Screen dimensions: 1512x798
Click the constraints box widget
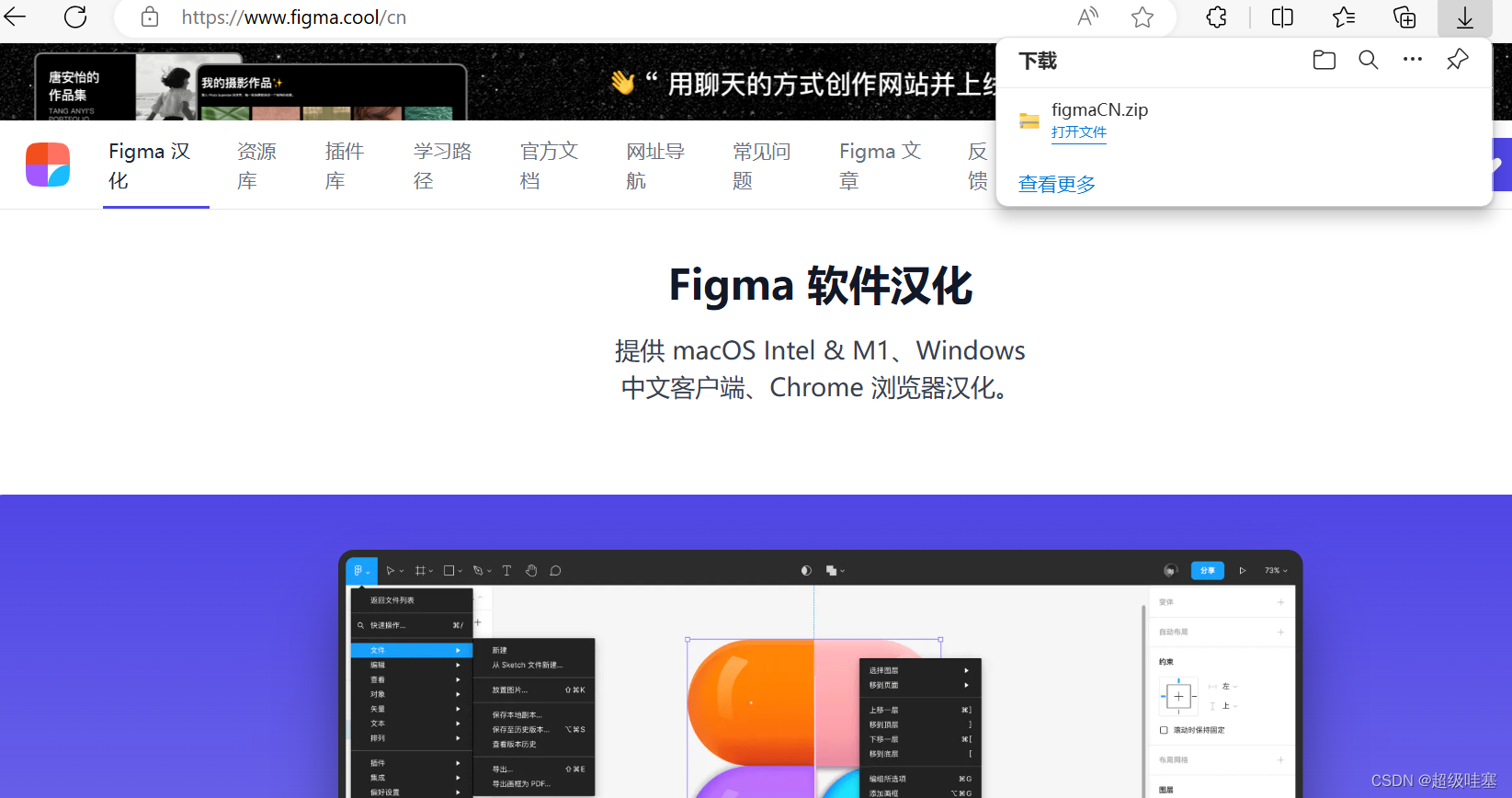(1178, 697)
